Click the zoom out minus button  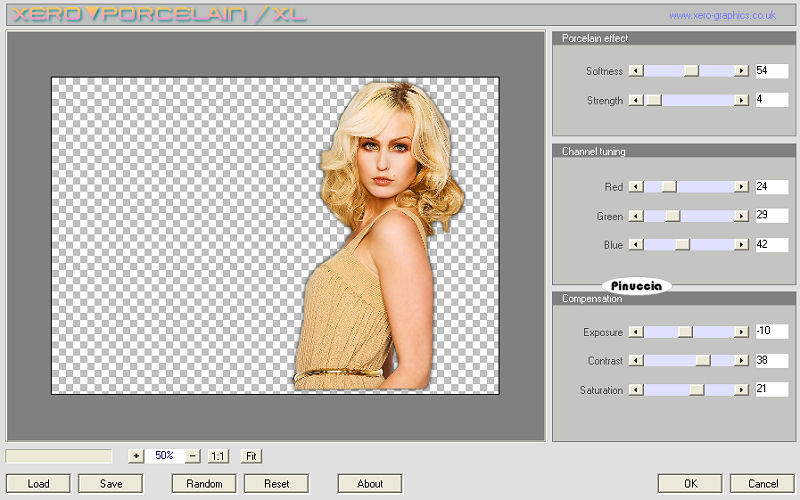point(192,456)
